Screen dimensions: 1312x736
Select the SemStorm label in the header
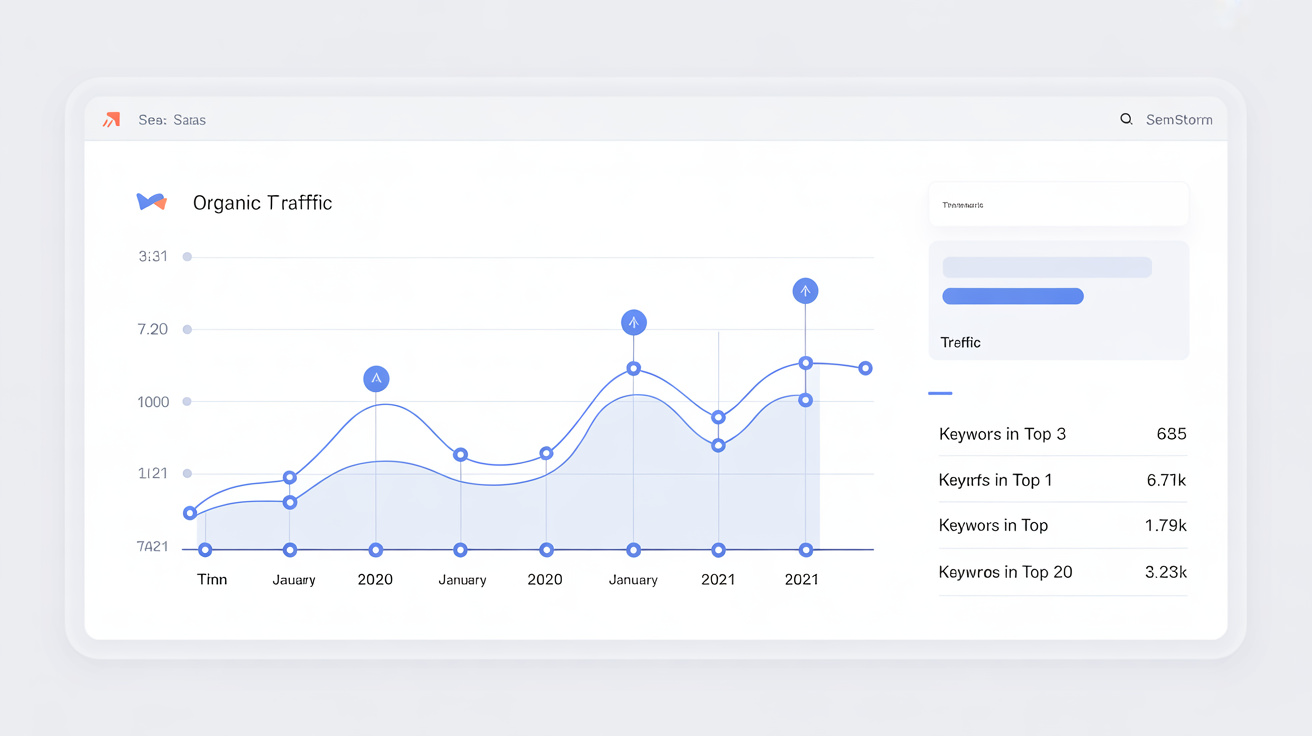pyautogui.click(x=1179, y=120)
